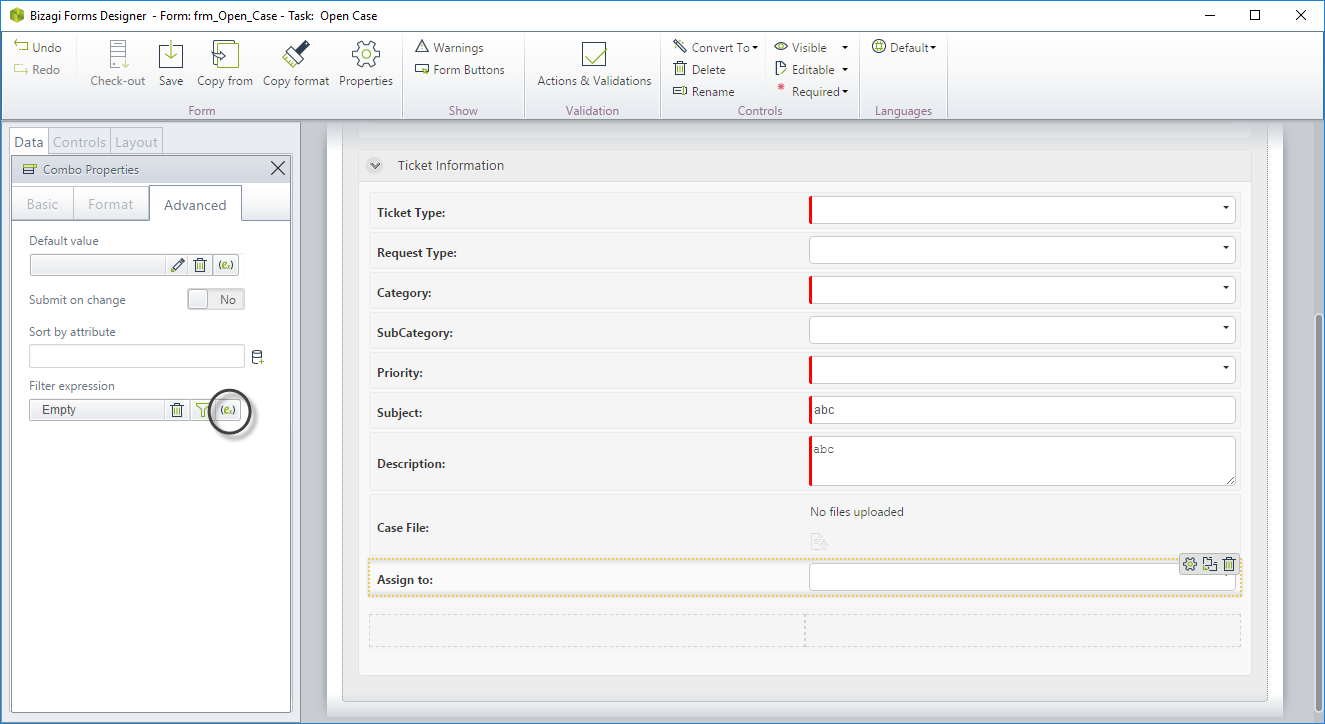Delete the filter expression
This screenshot has width=1325, height=724.
177,410
